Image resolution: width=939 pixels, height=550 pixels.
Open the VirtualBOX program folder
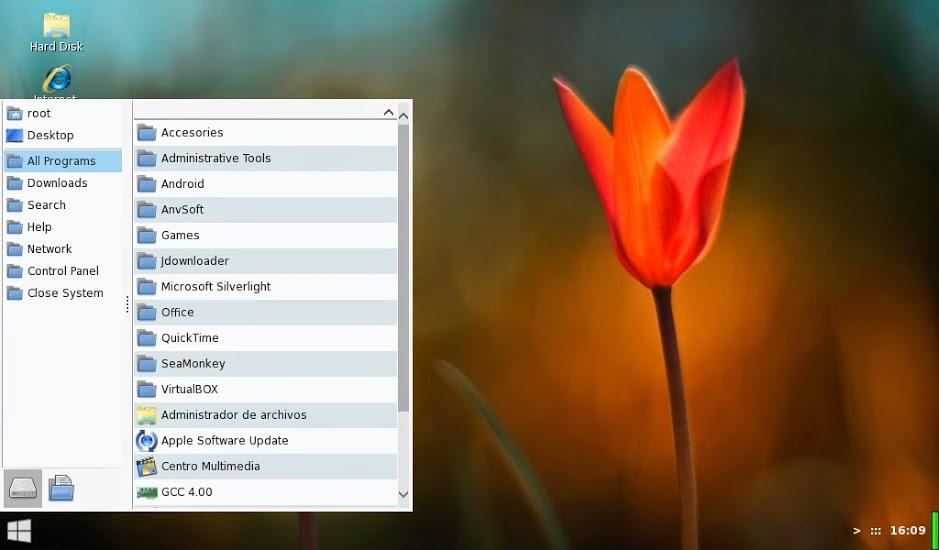[x=265, y=389]
